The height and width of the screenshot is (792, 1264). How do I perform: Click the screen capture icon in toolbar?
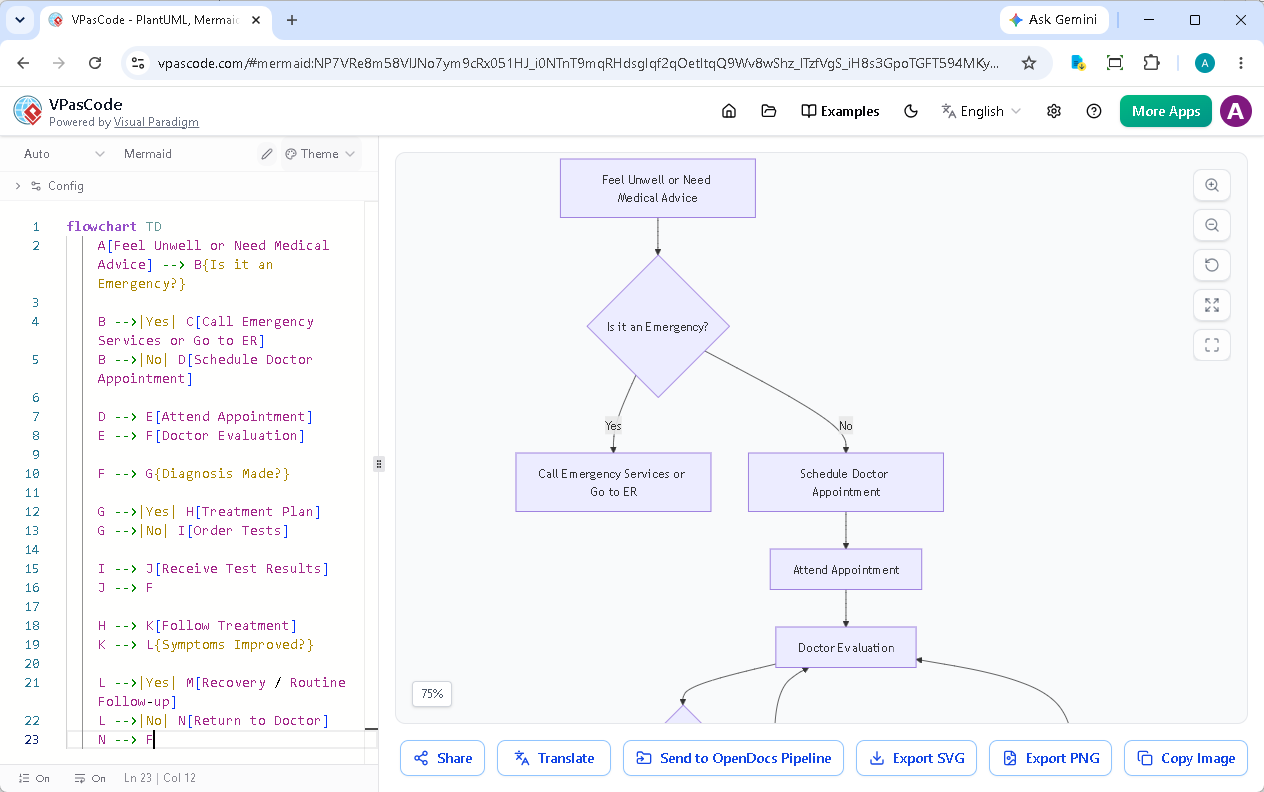coord(1115,63)
